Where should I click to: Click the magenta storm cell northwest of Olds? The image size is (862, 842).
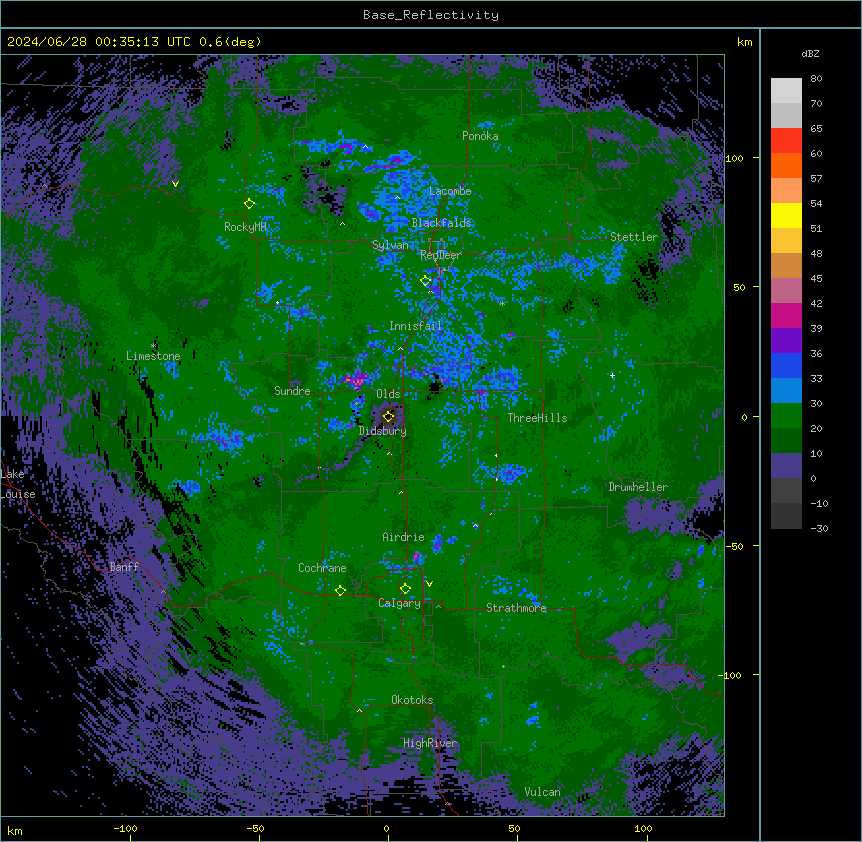pyautogui.click(x=356, y=379)
